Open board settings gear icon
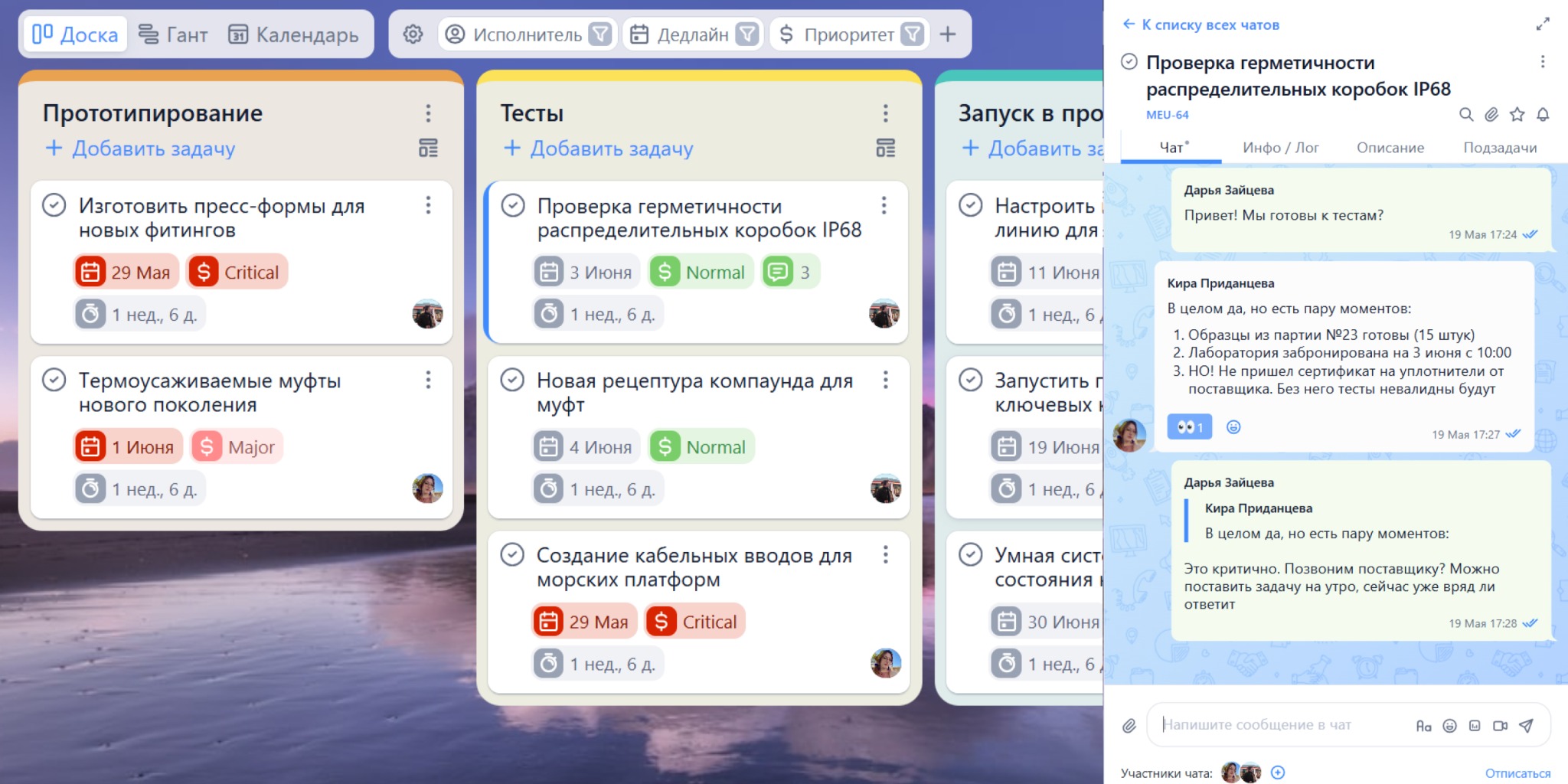This screenshot has height=784, width=1568. pos(413,34)
